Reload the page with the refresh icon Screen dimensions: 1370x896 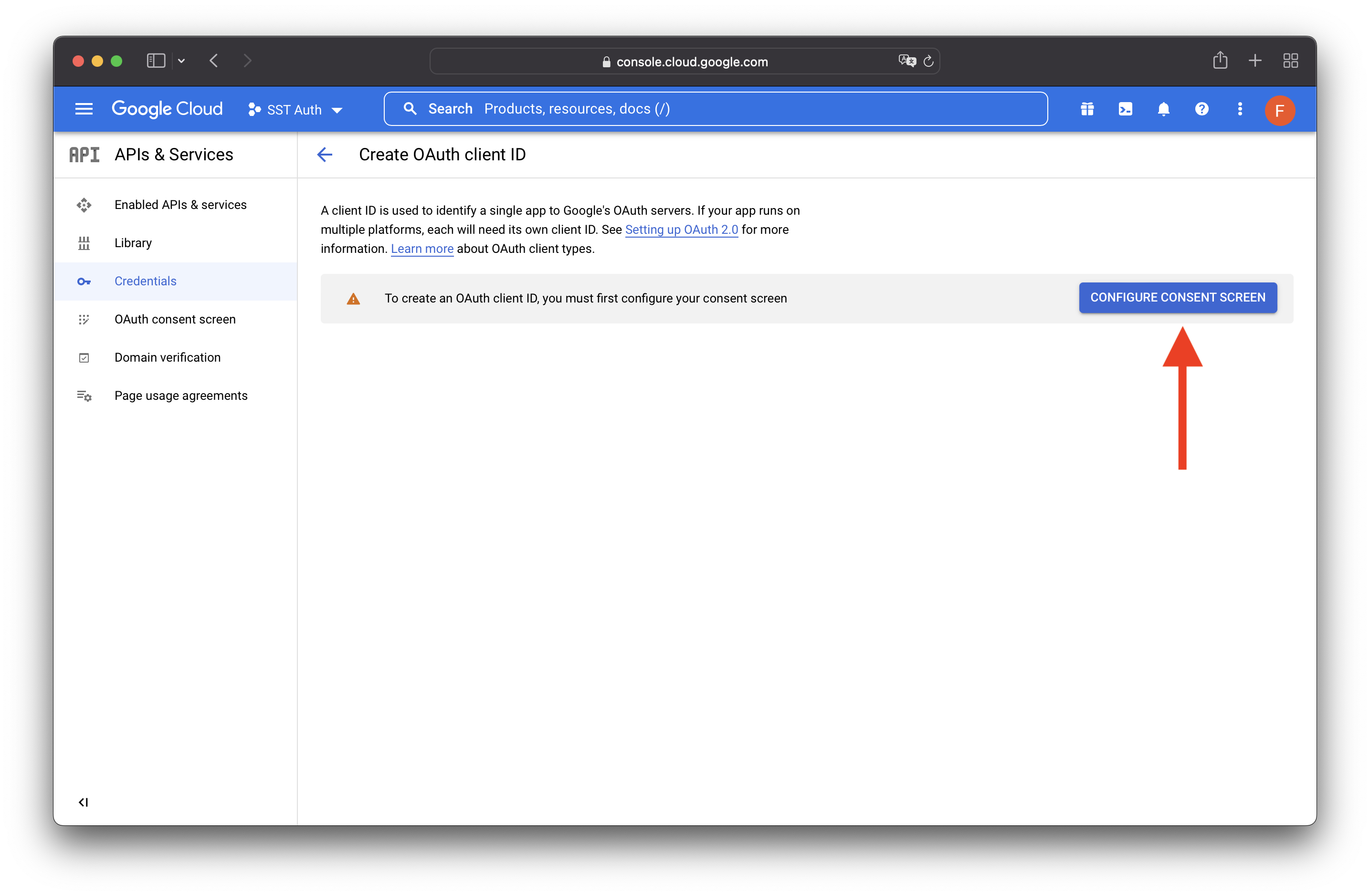tap(928, 61)
